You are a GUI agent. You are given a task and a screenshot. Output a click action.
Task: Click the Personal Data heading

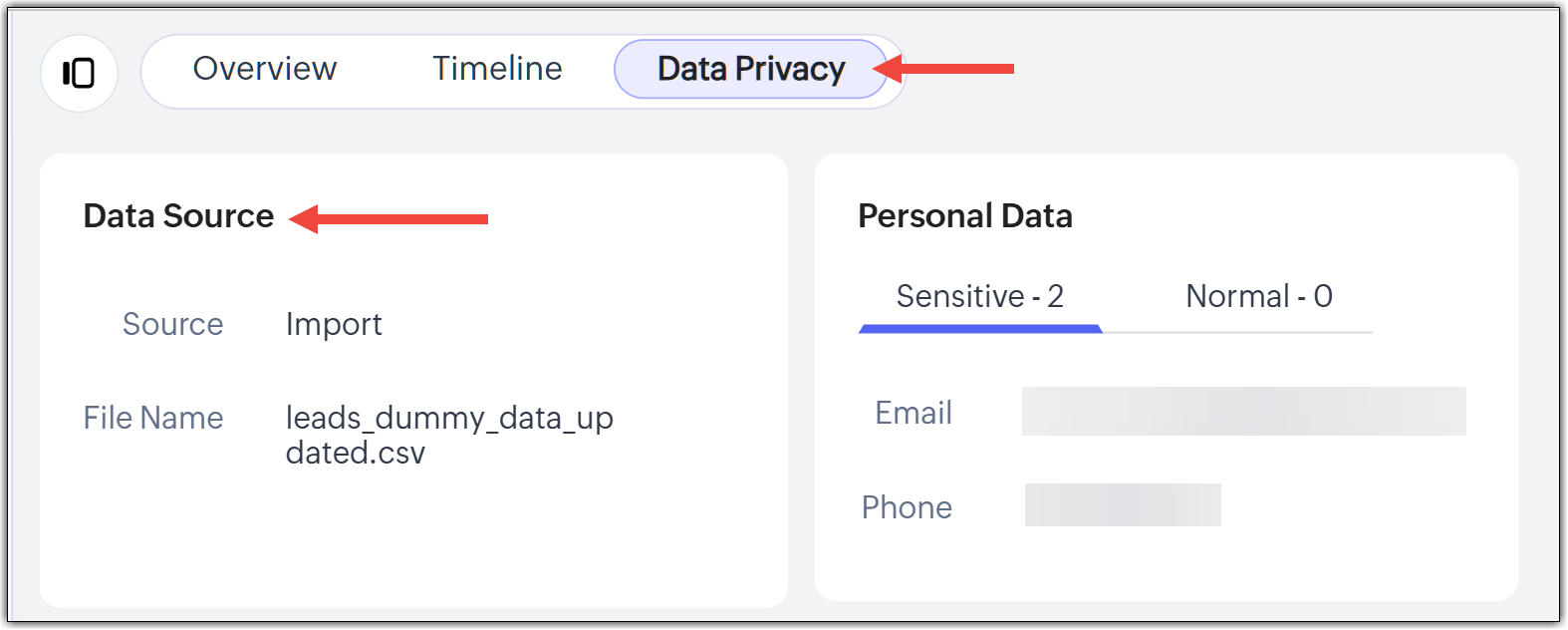click(x=964, y=216)
